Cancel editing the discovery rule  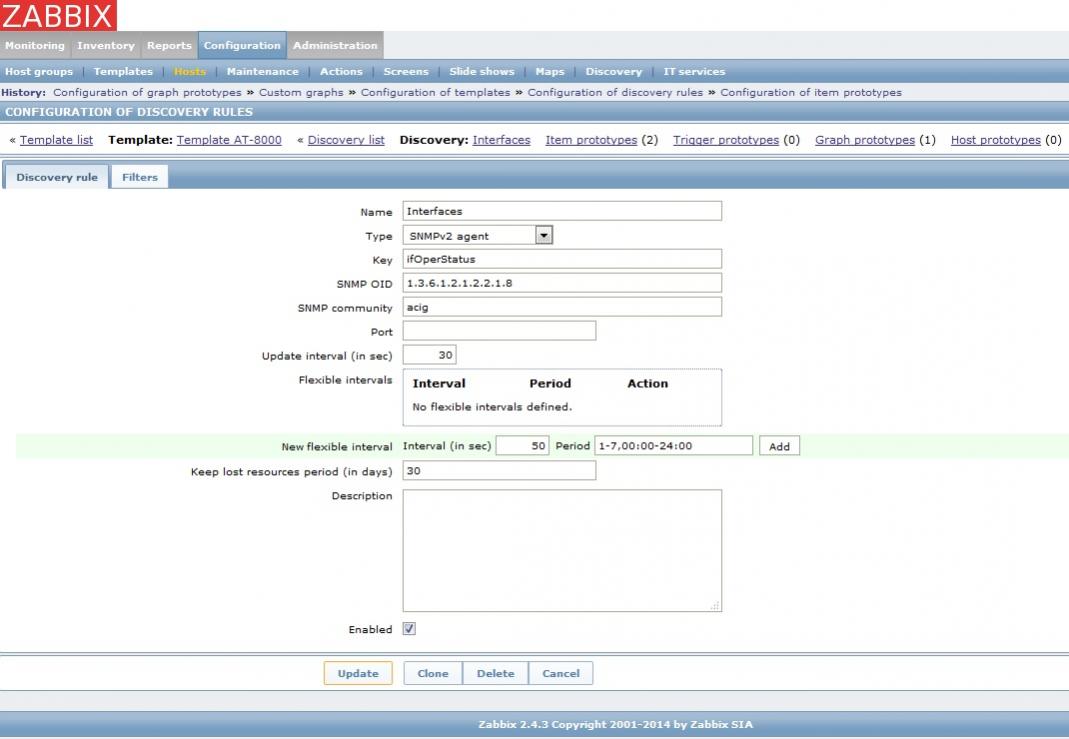(561, 673)
